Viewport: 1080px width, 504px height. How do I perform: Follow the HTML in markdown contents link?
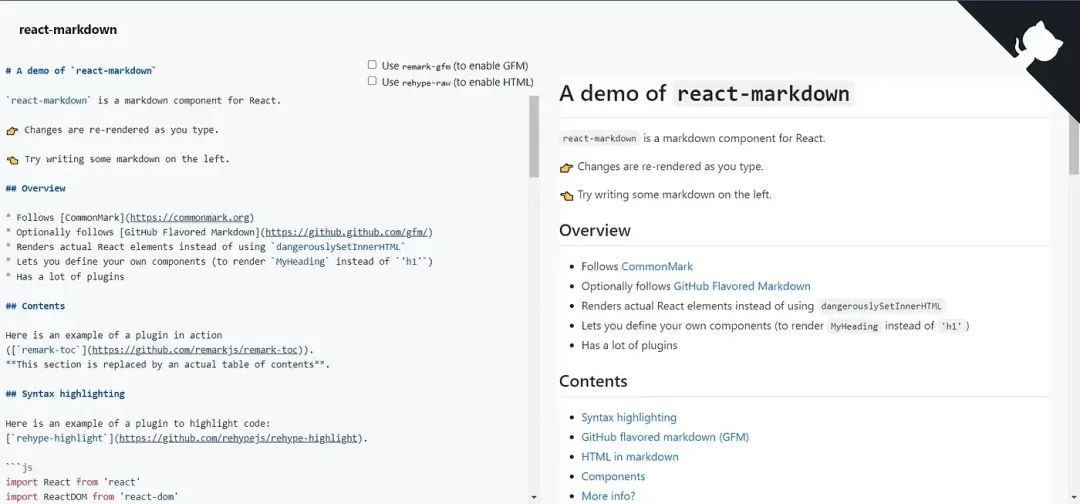point(630,456)
